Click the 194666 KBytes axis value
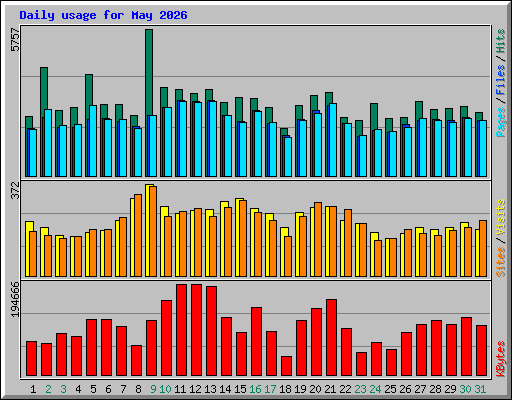 (15, 299)
